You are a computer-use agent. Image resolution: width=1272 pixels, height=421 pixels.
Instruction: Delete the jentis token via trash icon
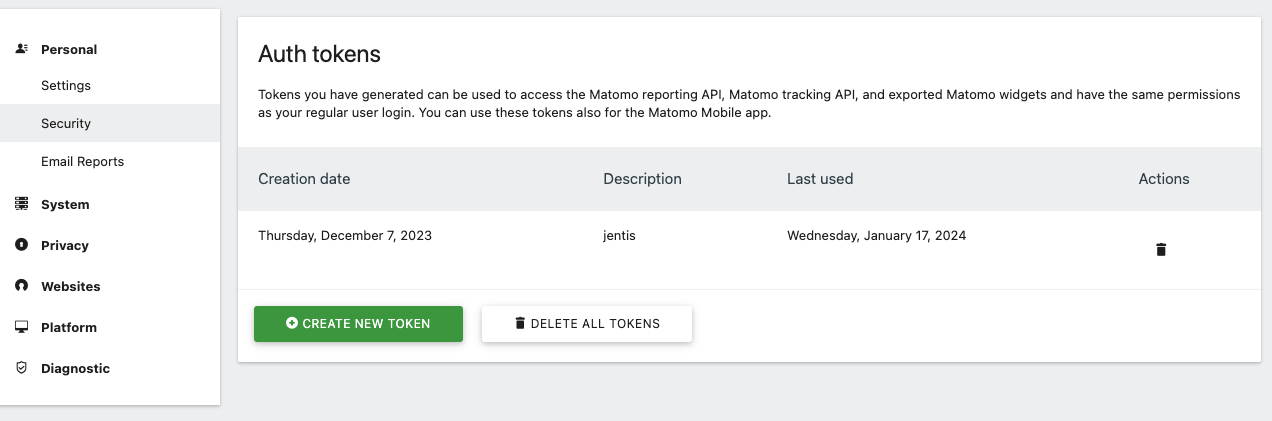coord(1161,249)
